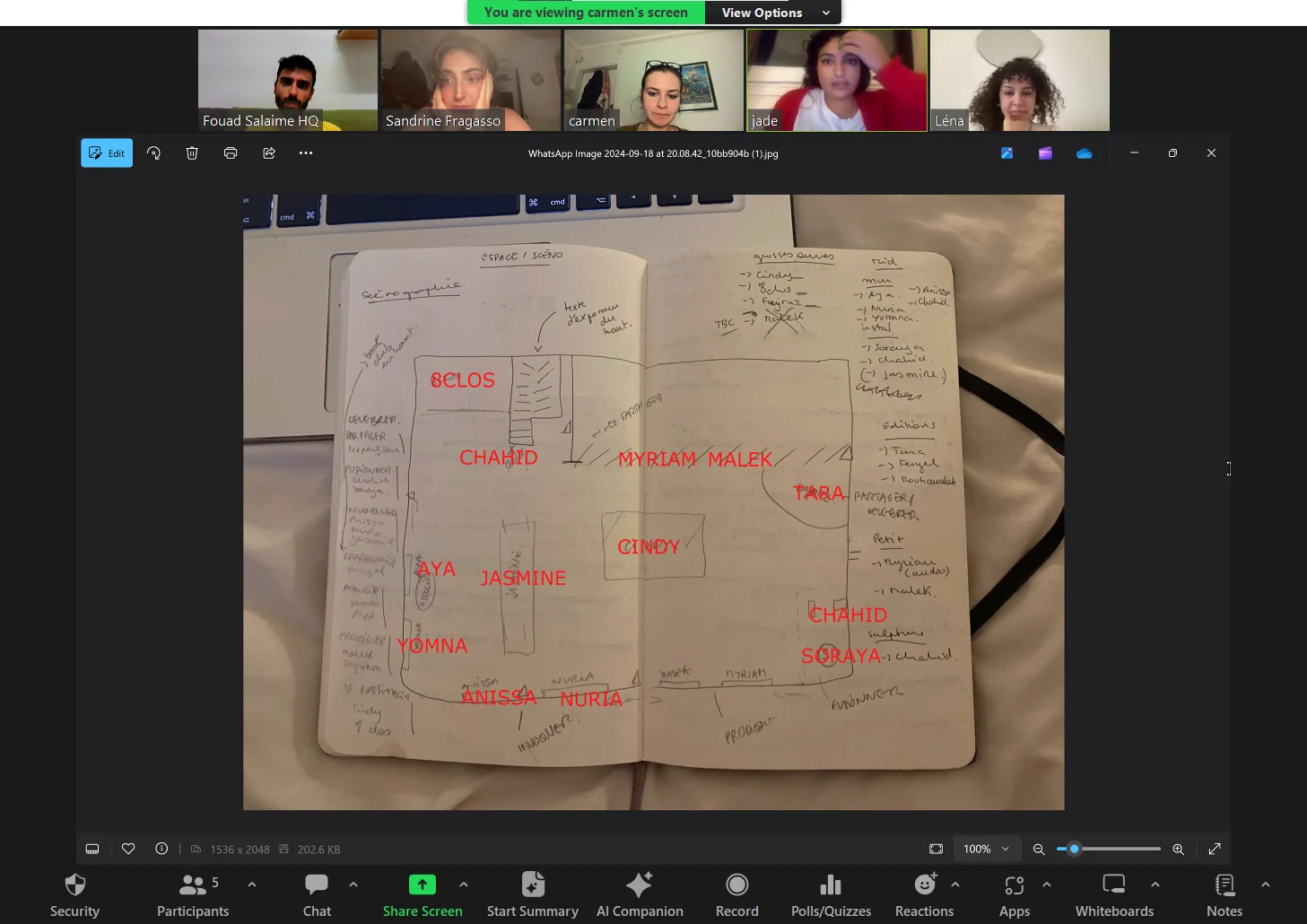
Task: Open the AI Companion panel
Action: coord(640,895)
